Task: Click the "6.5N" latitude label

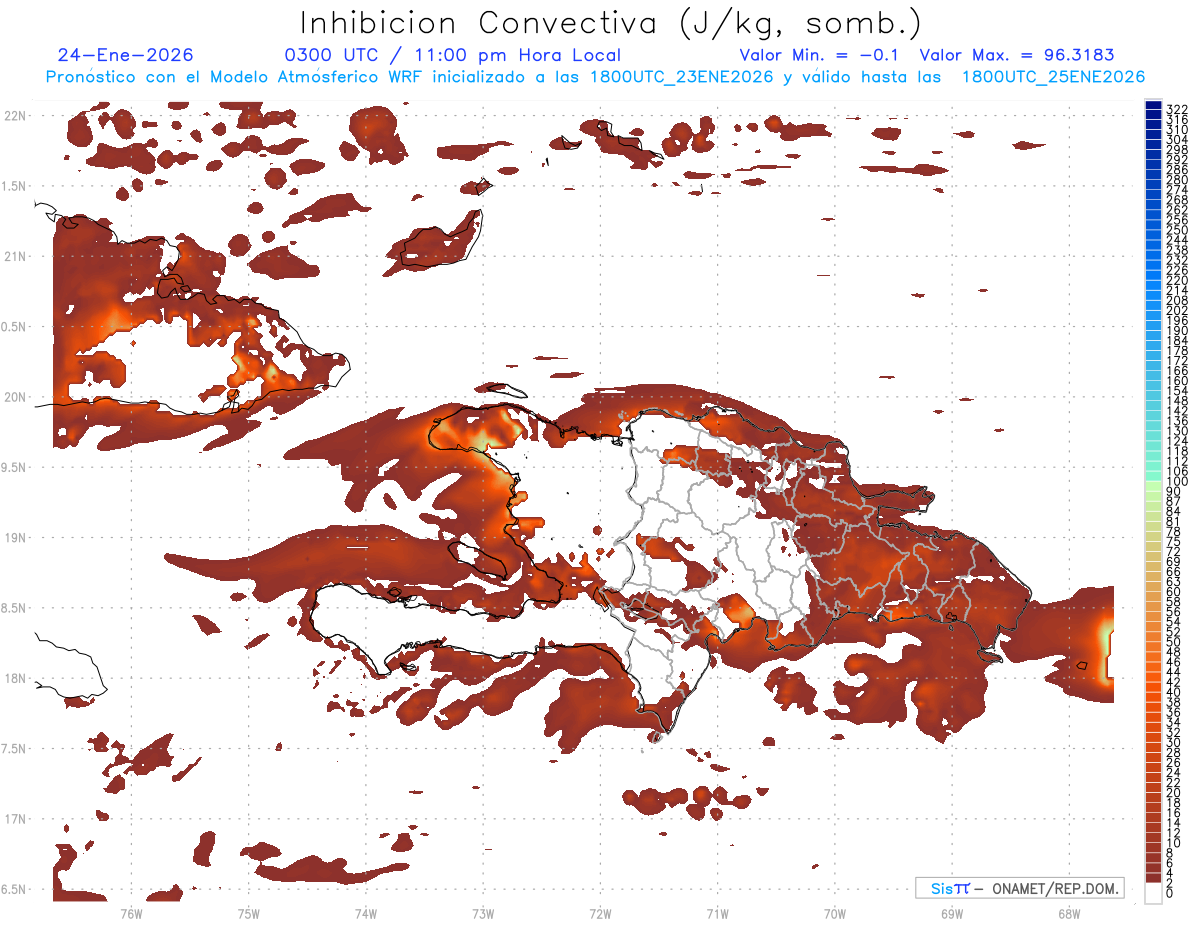Action: (14, 889)
